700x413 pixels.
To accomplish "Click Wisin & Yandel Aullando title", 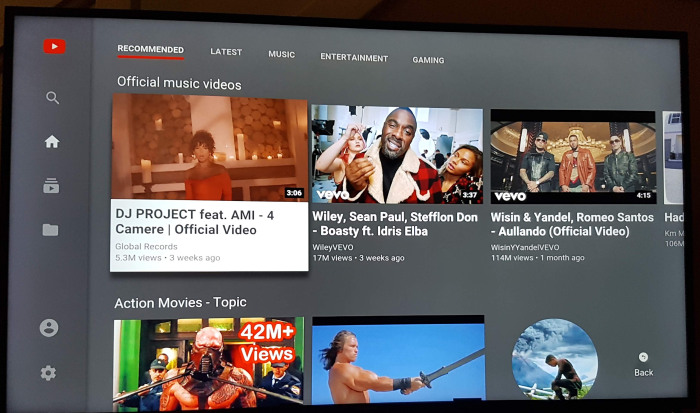I will (x=572, y=225).
